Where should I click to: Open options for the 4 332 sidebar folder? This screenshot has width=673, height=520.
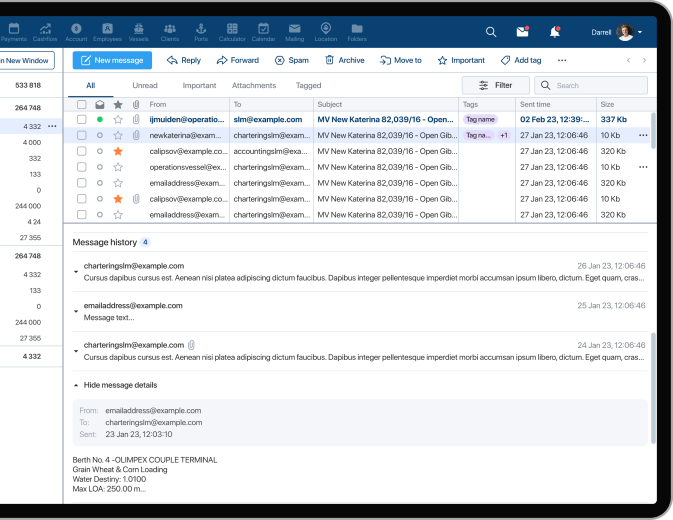tap(52, 127)
